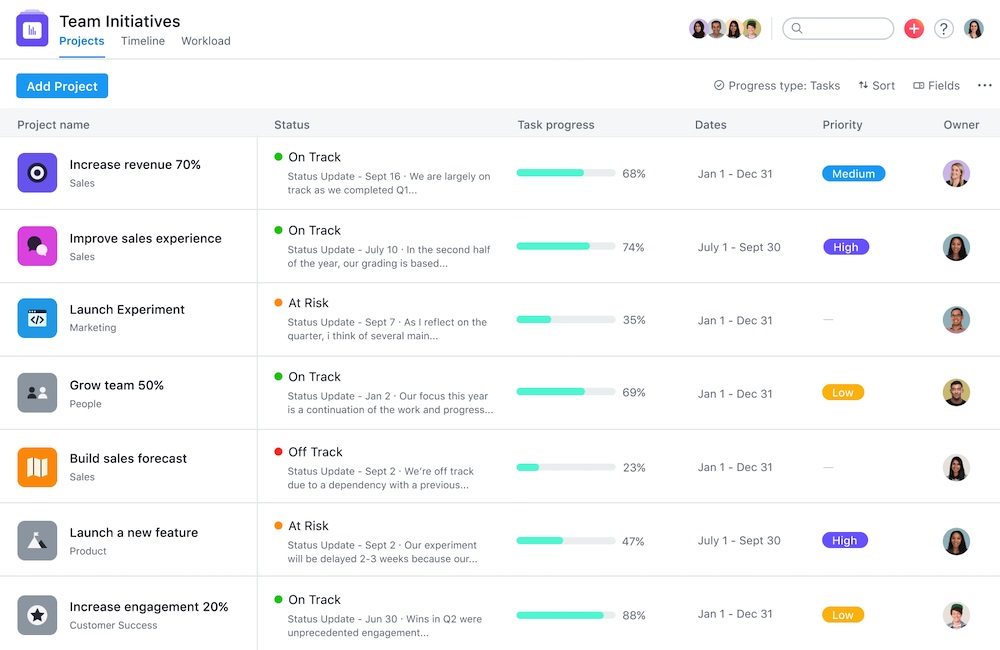
Task: Switch to the Workload tab
Action: [x=206, y=41]
